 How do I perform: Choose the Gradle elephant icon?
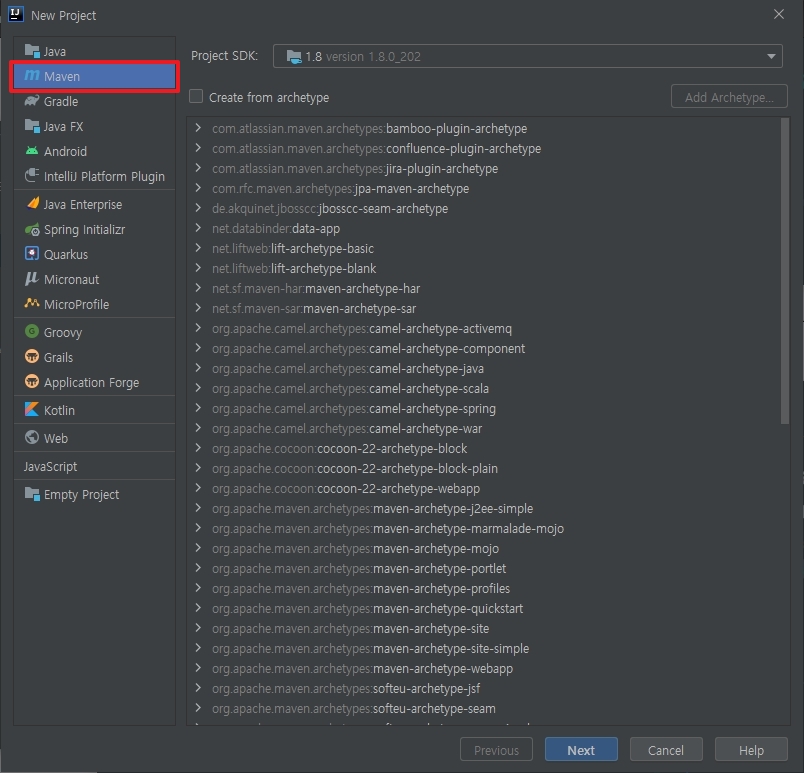point(32,101)
